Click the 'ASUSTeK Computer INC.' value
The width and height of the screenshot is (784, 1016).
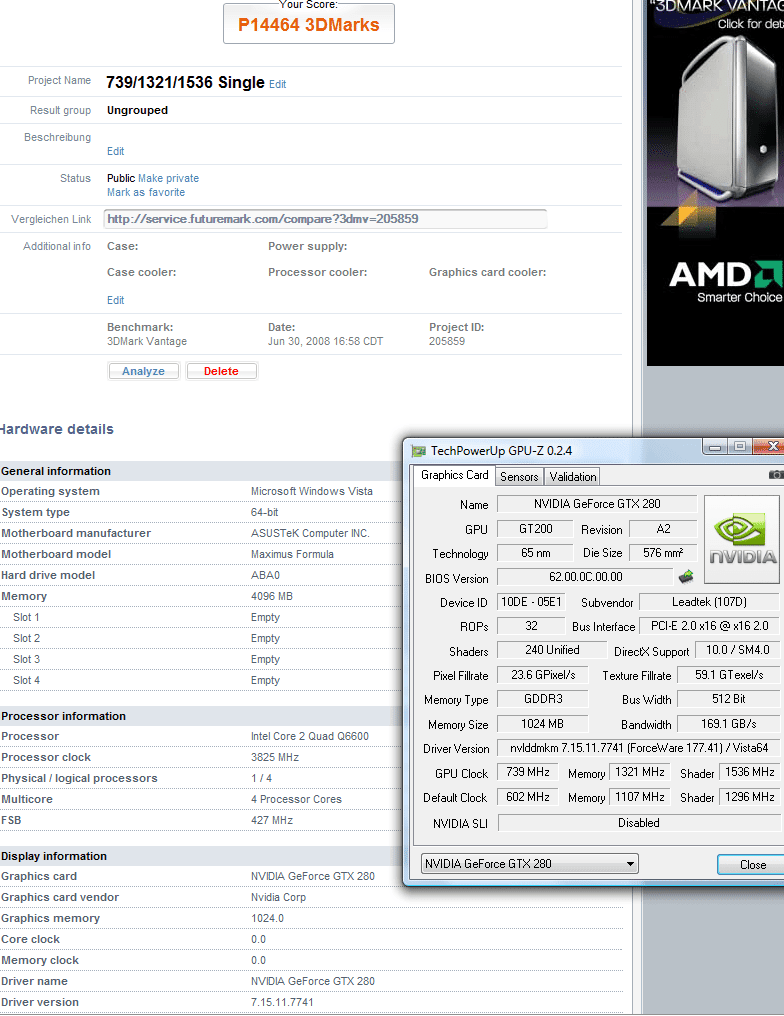pyautogui.click(x=310, y=533)
